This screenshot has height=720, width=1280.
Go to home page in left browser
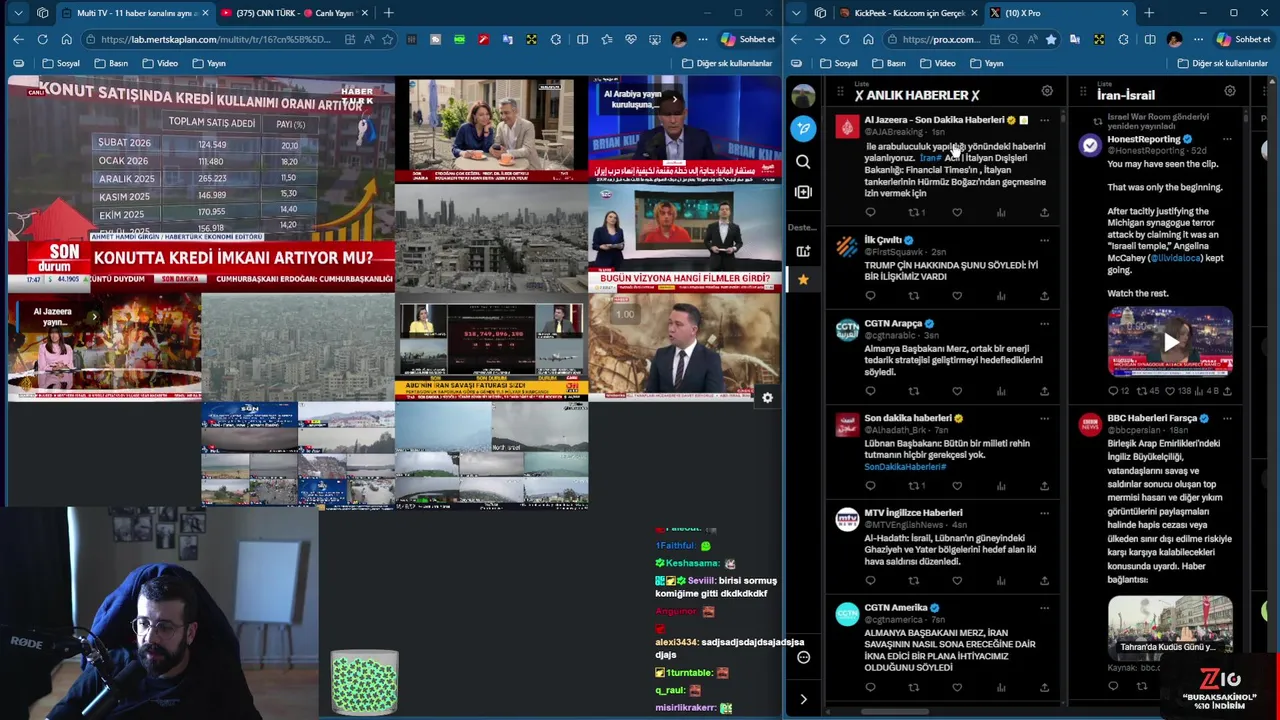coord(66,39)
